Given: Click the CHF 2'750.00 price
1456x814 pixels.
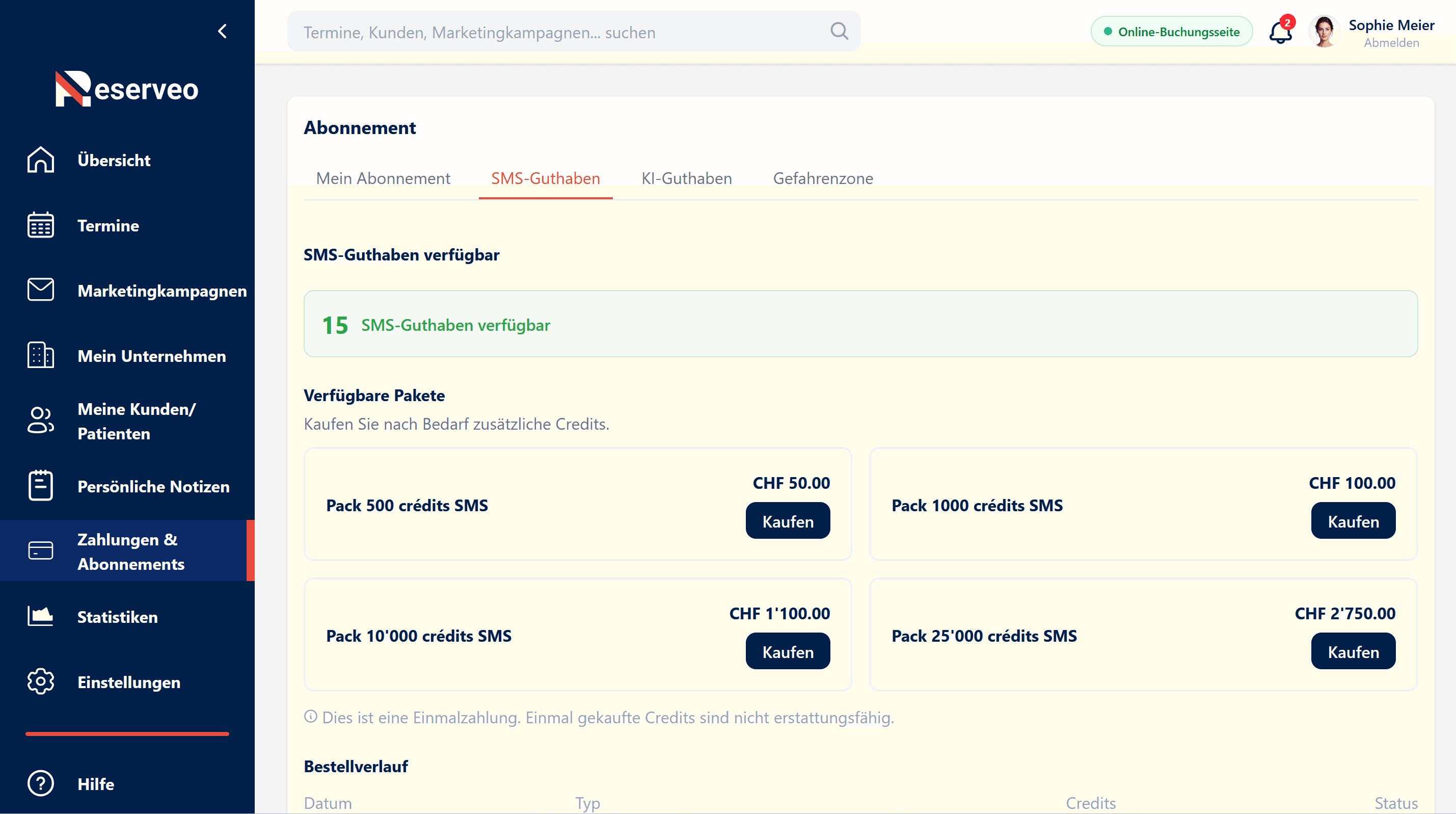Looking at the screenshot, I should click(x=1344, y=614).
